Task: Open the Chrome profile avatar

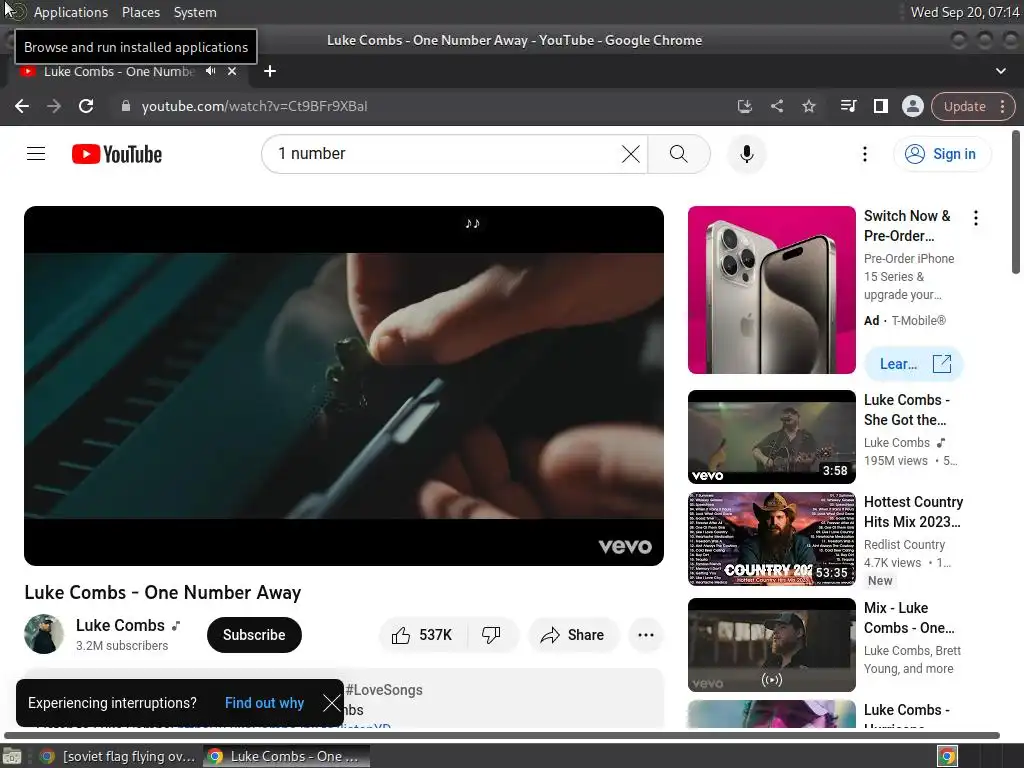Action: tap(912, 106)
